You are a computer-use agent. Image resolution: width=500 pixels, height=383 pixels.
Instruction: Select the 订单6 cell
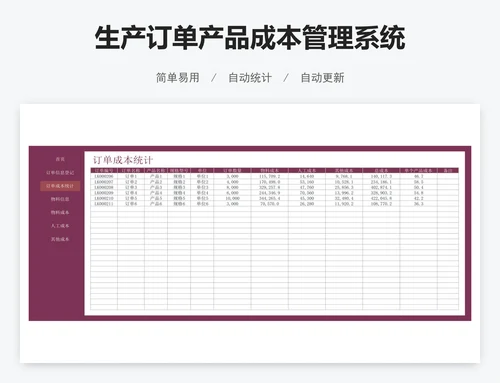[x=131, y=204]
